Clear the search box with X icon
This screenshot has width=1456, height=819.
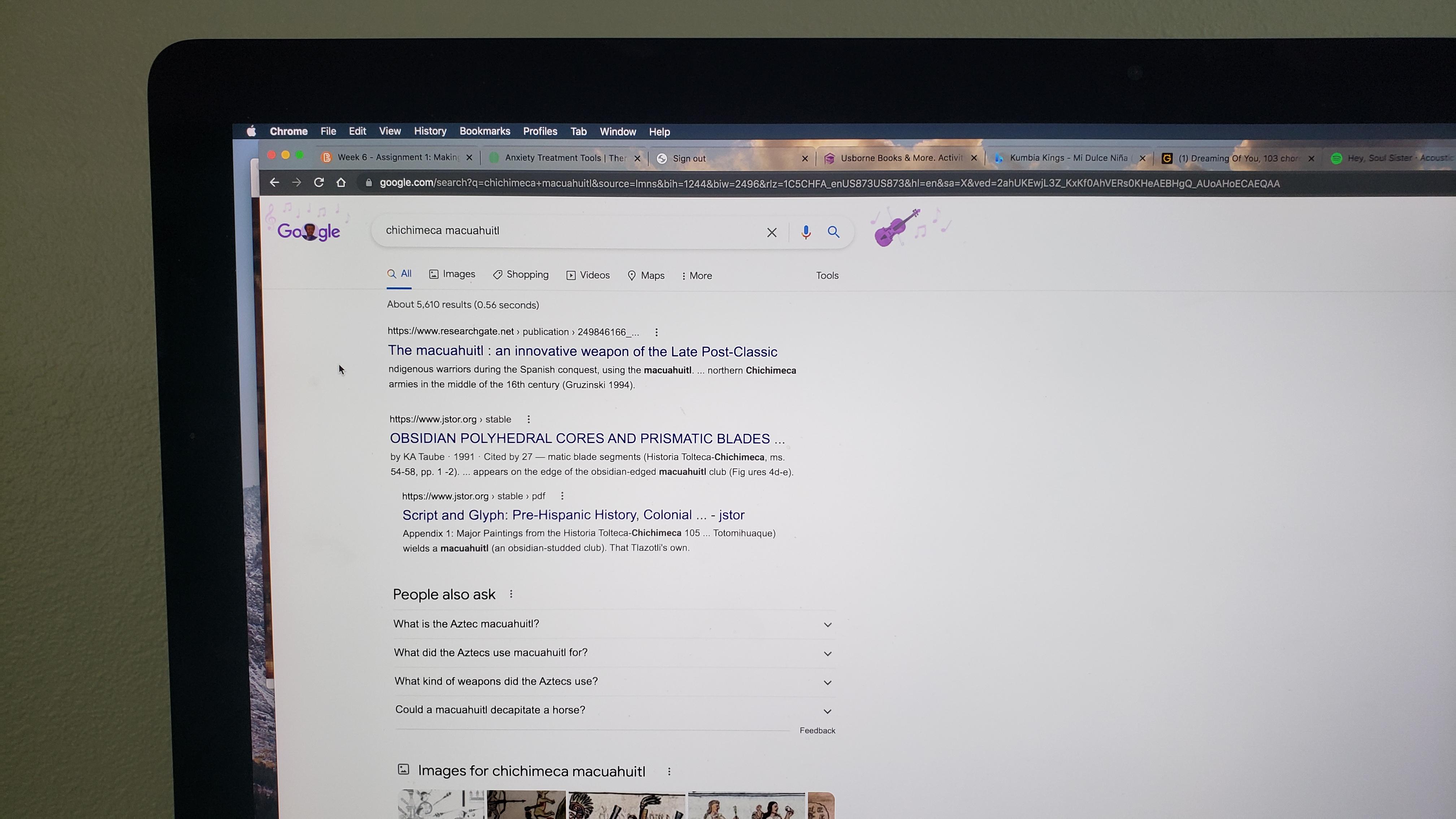(772, 232)
